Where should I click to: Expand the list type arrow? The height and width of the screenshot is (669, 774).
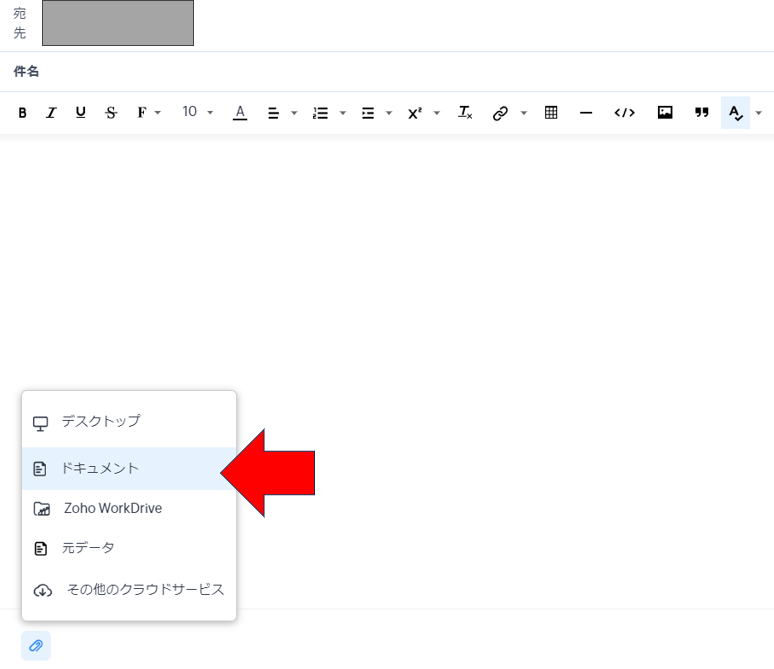click(x=343, y=113)
